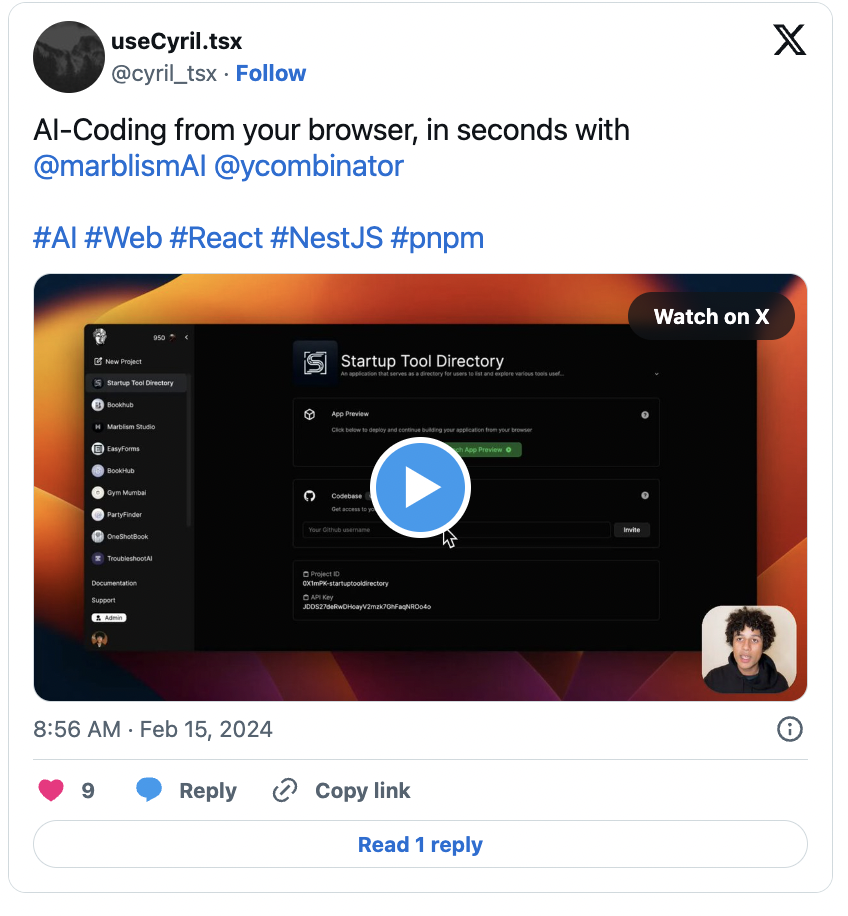Click the Copy link text

363,790
